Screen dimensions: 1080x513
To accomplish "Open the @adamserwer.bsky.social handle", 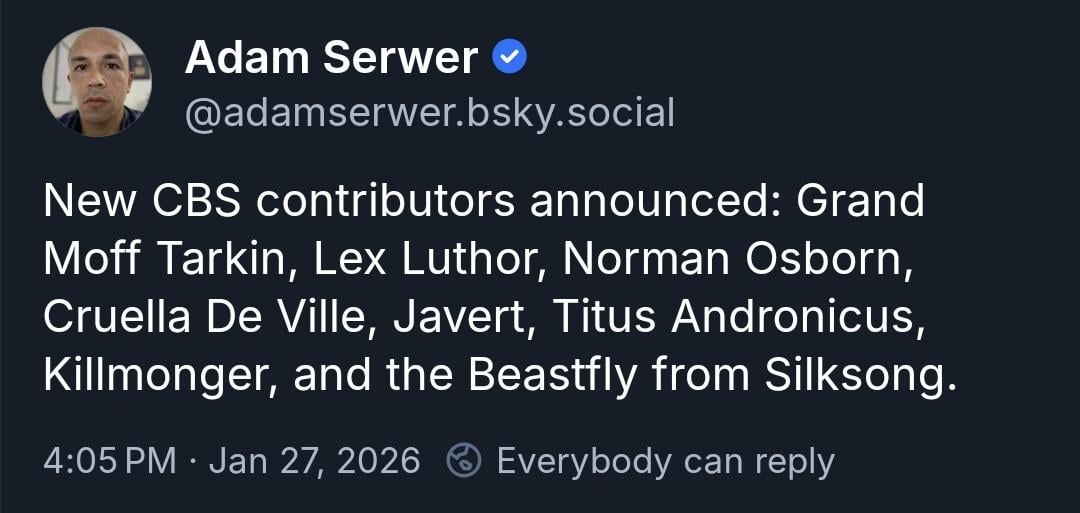I will pyautogui.click(x=430, y=113).
